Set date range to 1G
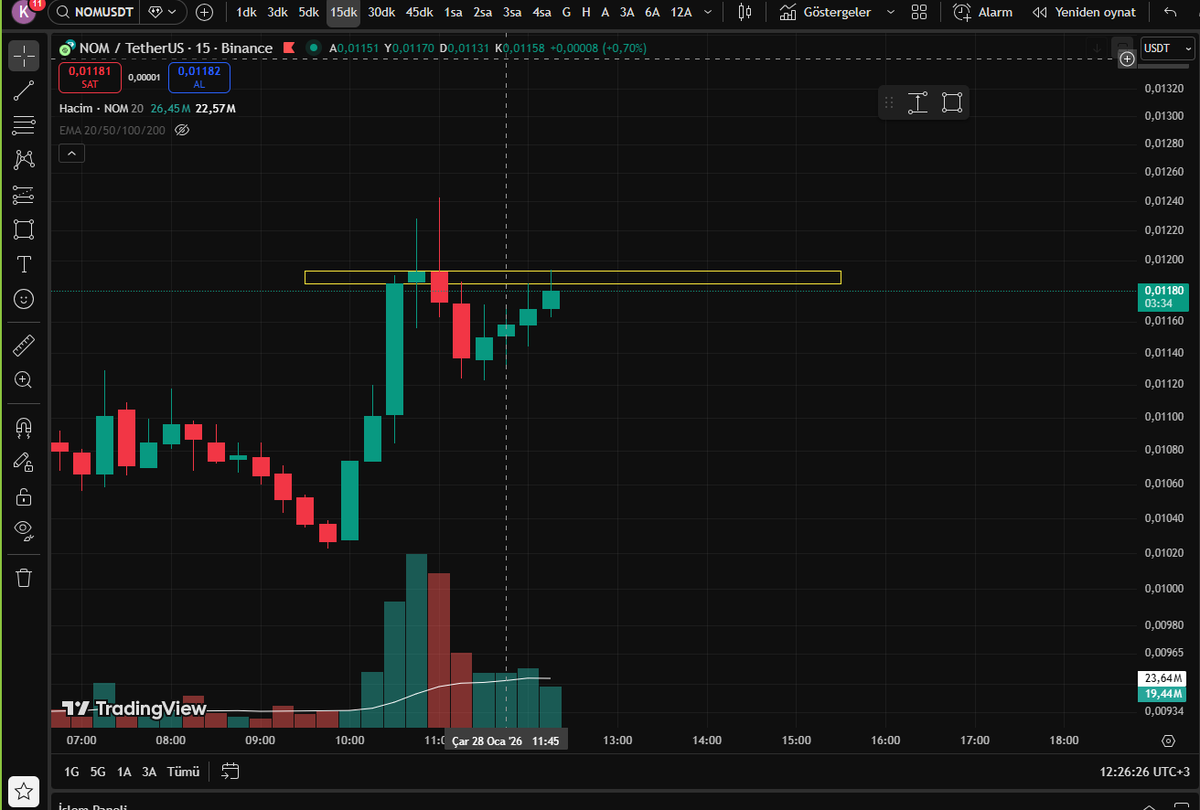Screen dimensions: 1200x810 pos(72,771)
